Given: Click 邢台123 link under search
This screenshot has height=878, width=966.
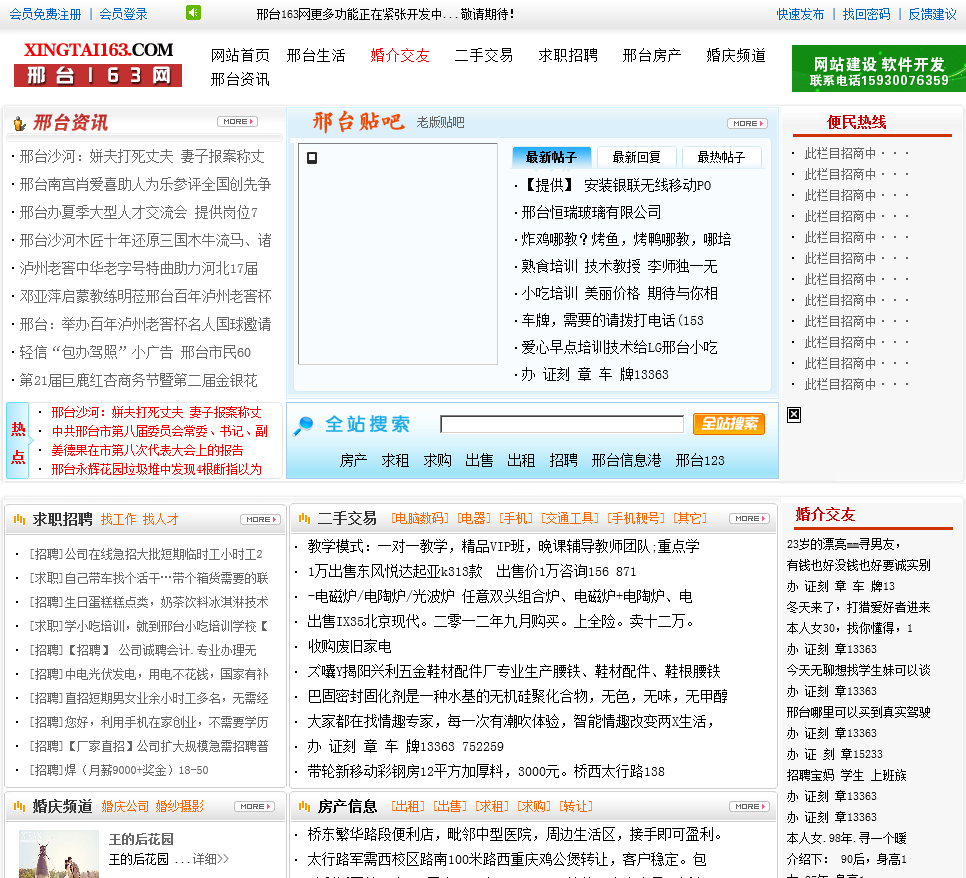Looking at the screenshot, I should click(x=700, y=460).
